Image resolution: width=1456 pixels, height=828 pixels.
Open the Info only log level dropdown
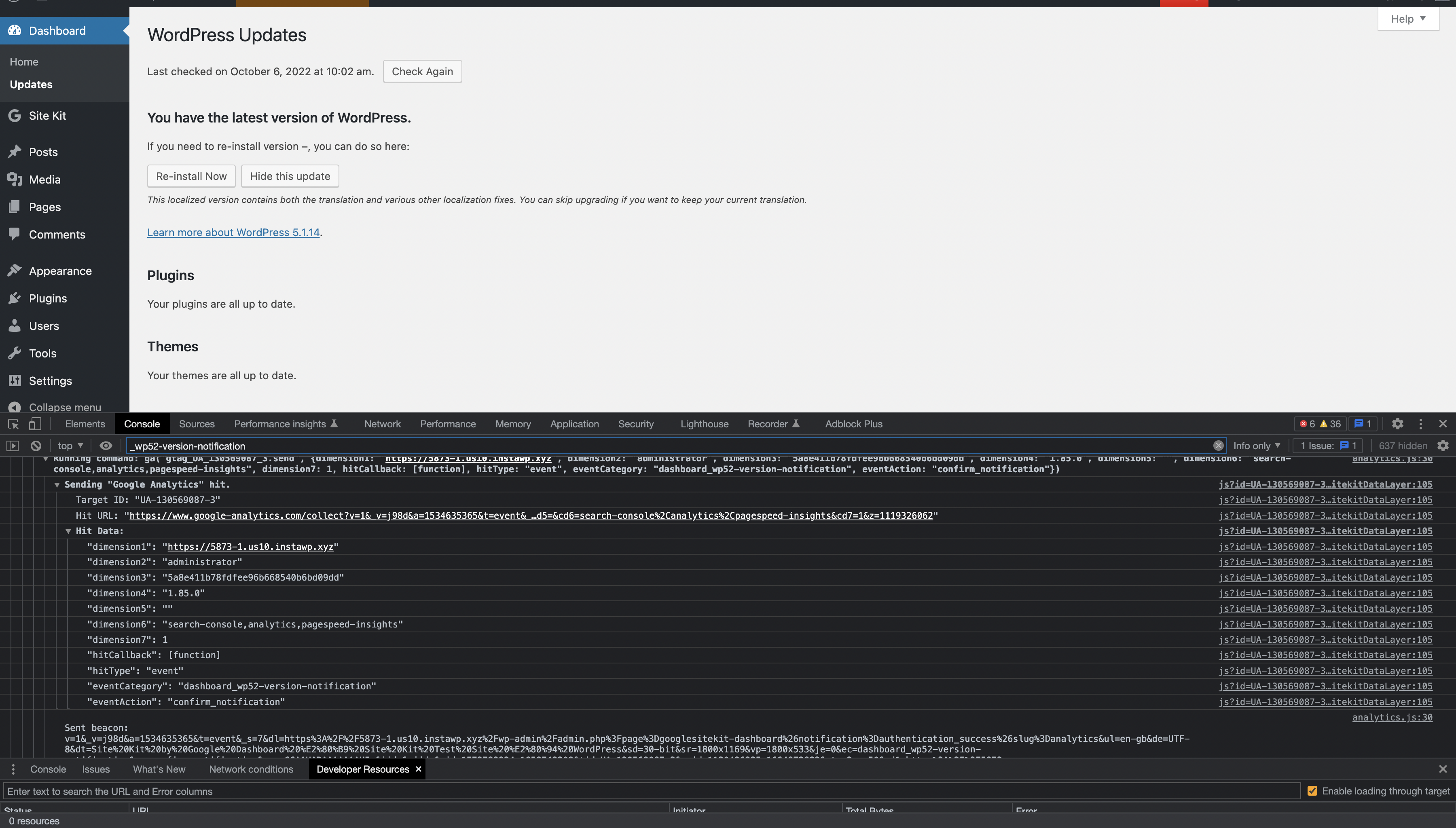[x=1256, y=445]
